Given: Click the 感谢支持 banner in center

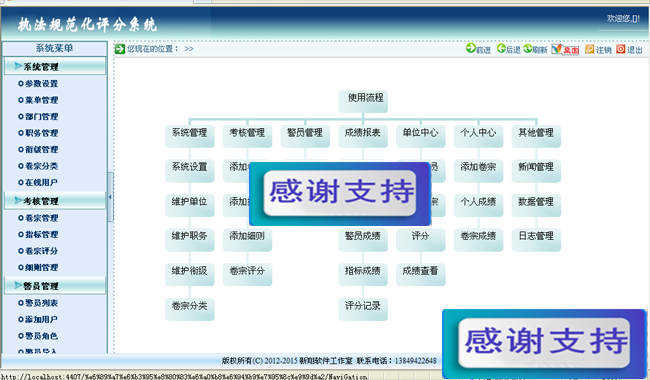Looking at the screenshot, I should [x=340, y=194].
